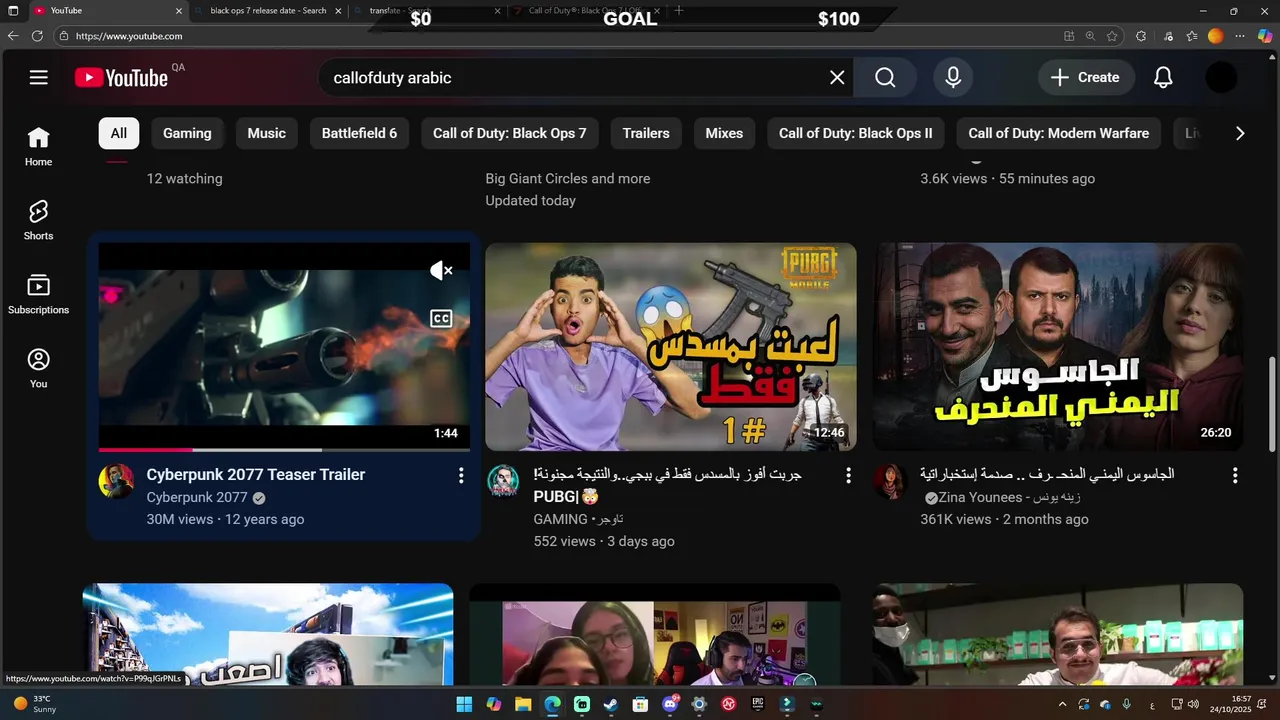Viewport: 1280px width, 720px height.
Task: Click the magnifier search button
Action: (x=885, y=77)
